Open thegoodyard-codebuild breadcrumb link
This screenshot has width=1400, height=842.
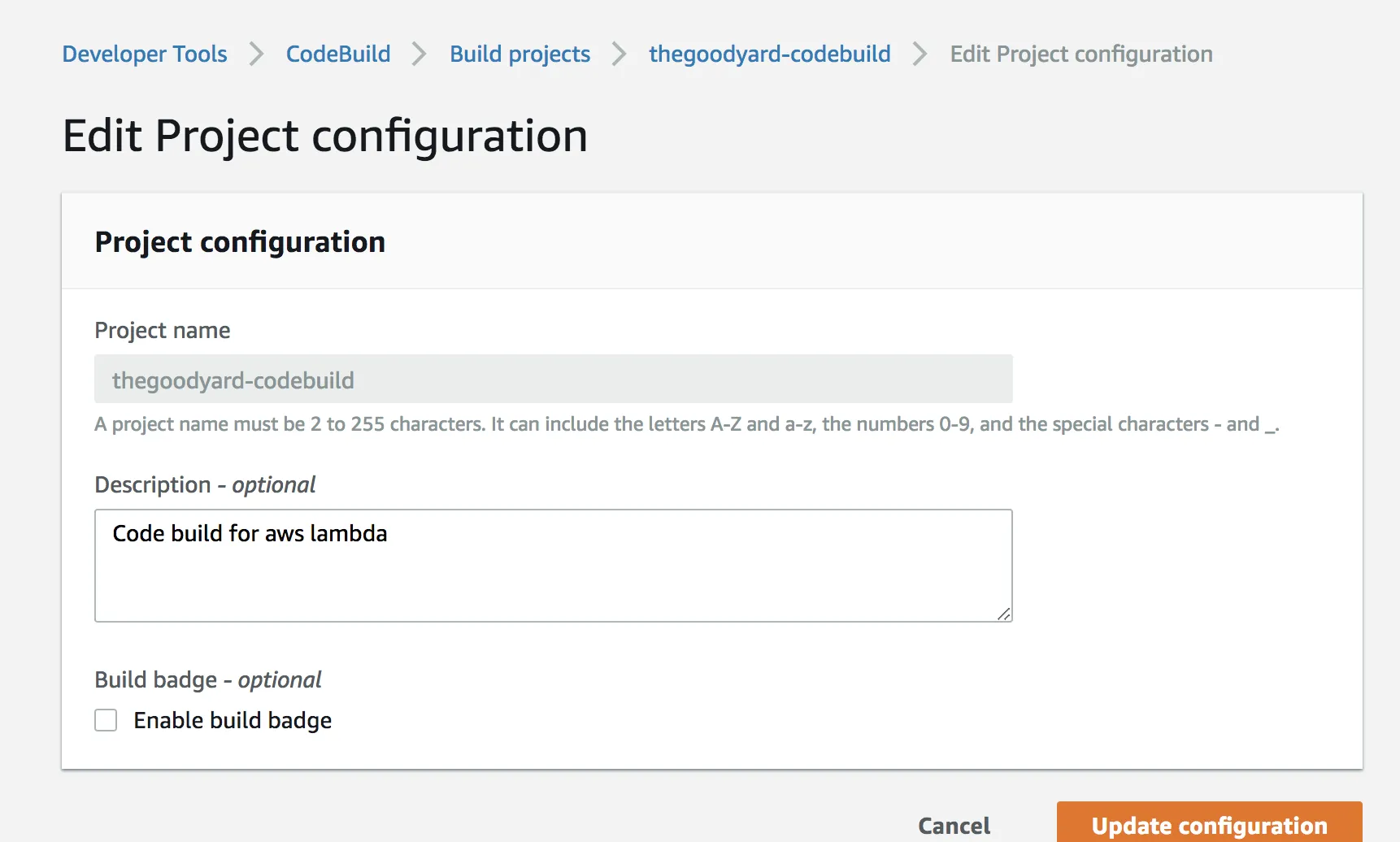769,54
